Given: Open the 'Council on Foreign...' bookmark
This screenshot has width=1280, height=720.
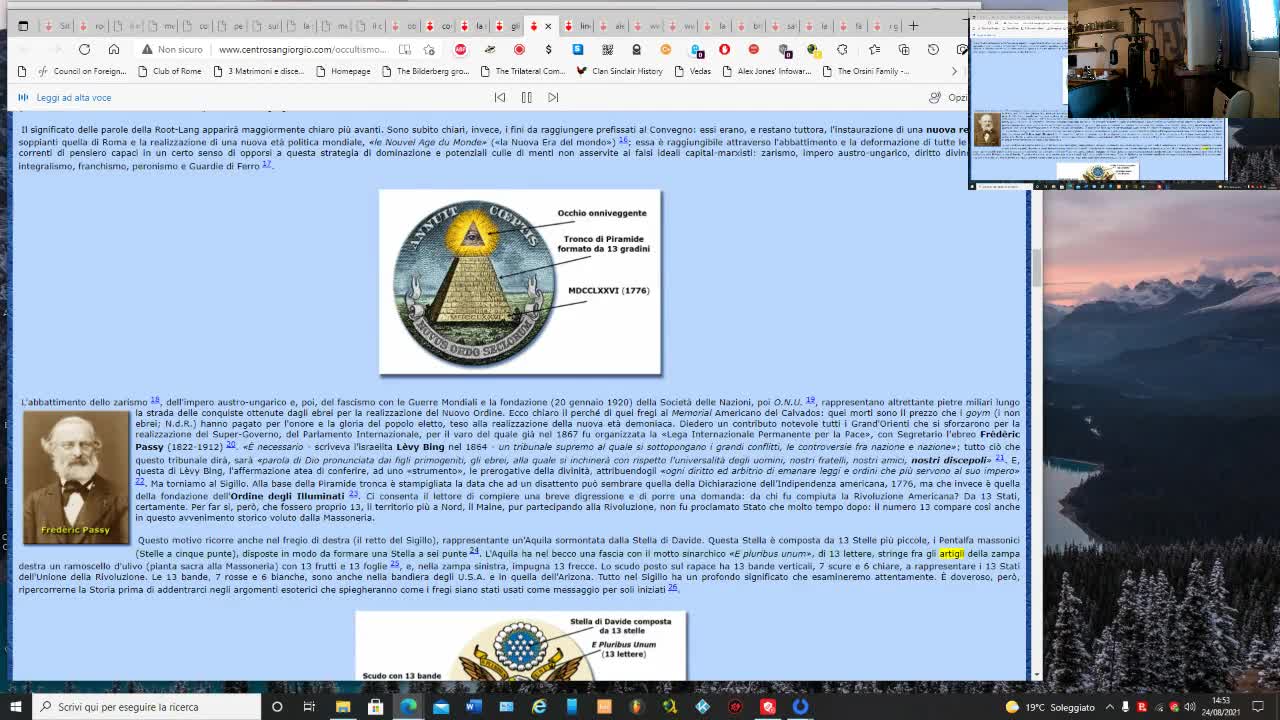Looking at the screenshot, I should 82,71.
